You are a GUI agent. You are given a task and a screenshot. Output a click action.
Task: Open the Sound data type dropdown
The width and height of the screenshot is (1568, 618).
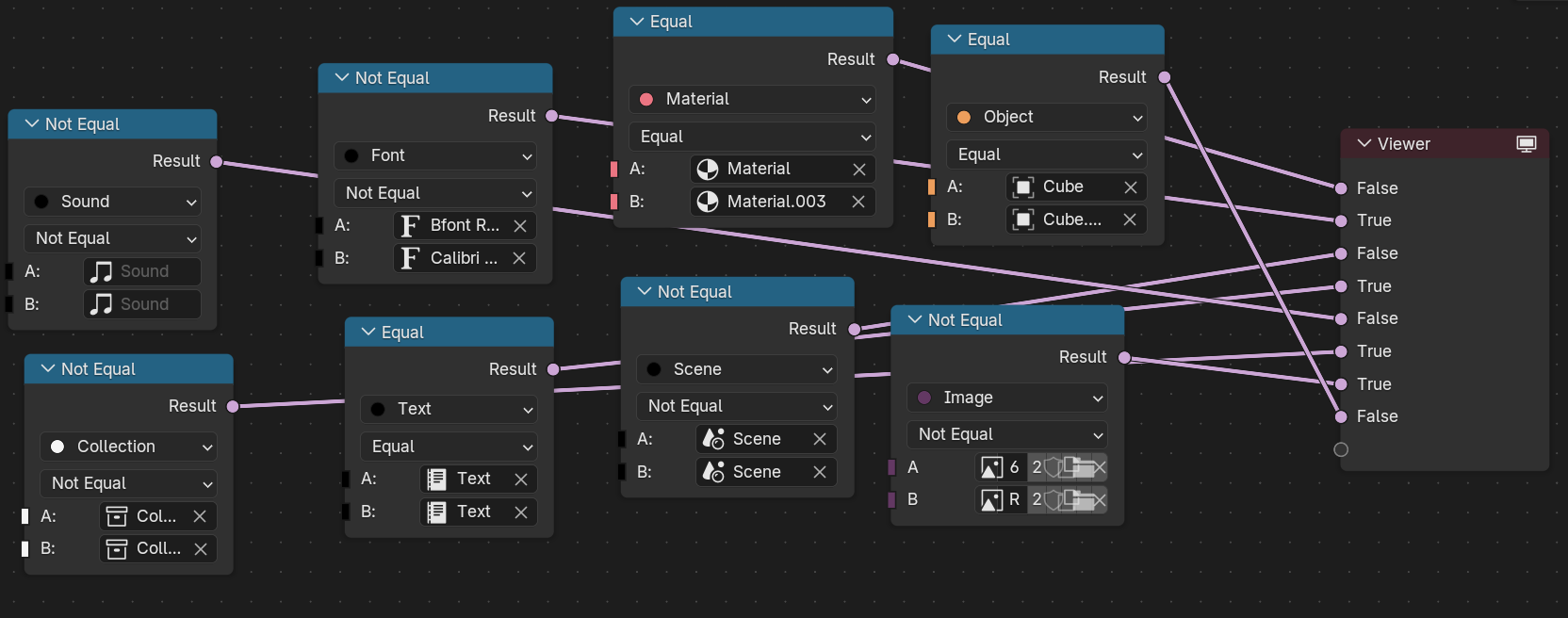112,202
